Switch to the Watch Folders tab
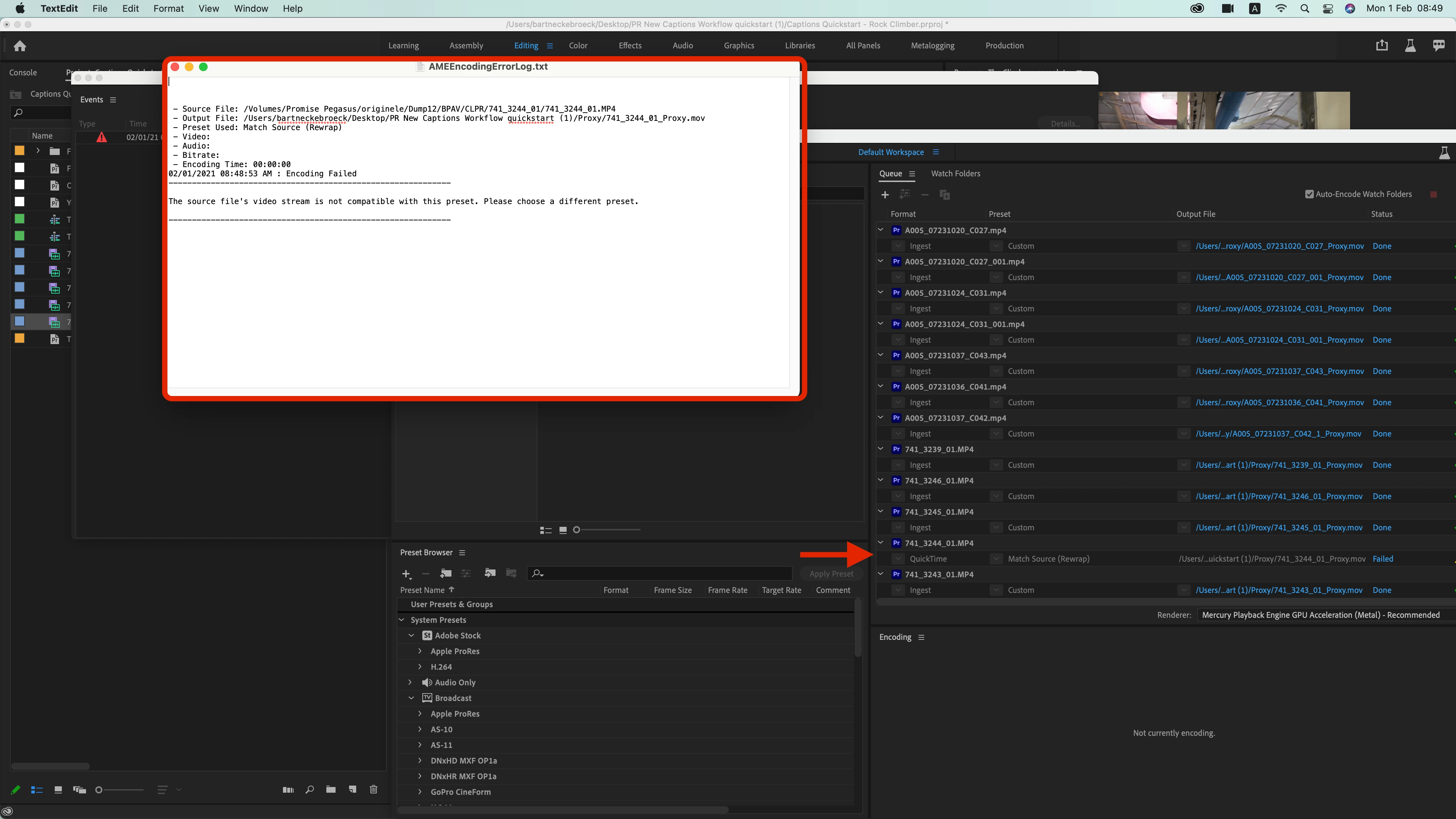The image size is (1456, 819). 955,173
